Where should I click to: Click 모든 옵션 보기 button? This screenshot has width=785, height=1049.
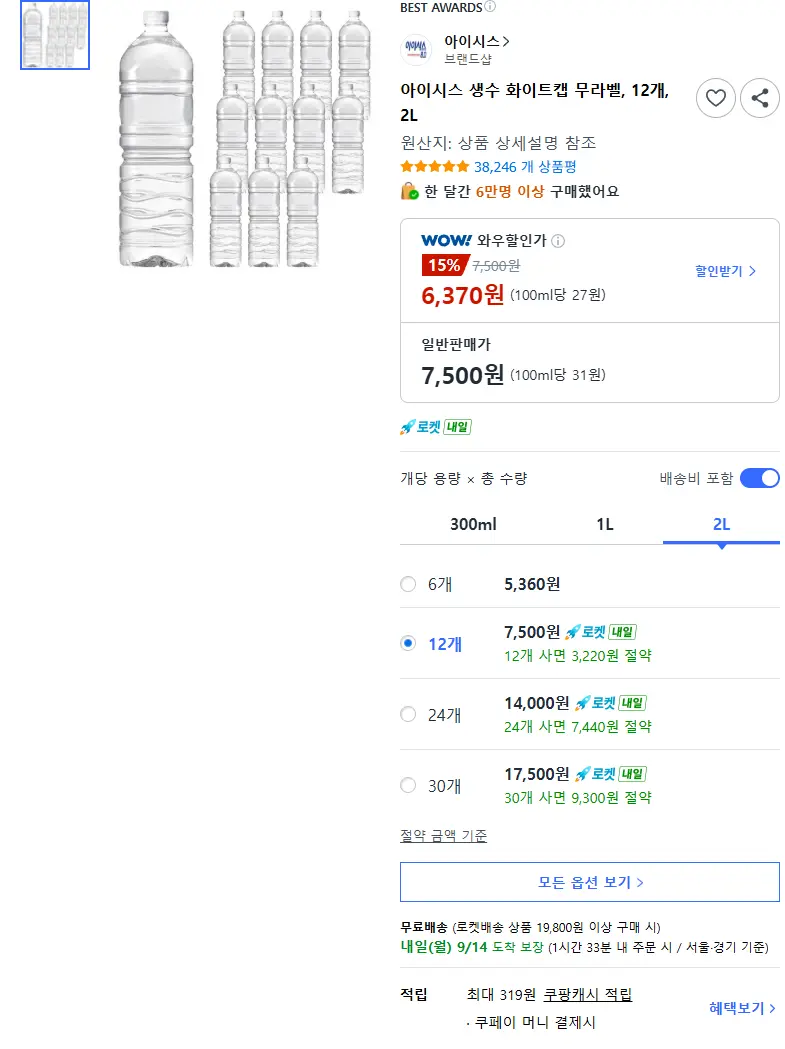(590, 882)
